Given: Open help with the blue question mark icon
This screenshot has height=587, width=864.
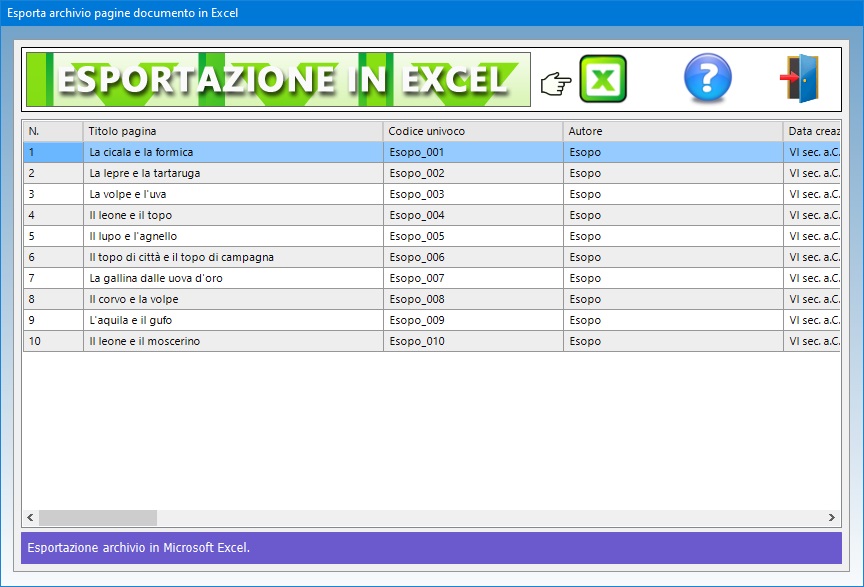Looking at the screenshot, I should pyautogui.click(x=707, y=79).
